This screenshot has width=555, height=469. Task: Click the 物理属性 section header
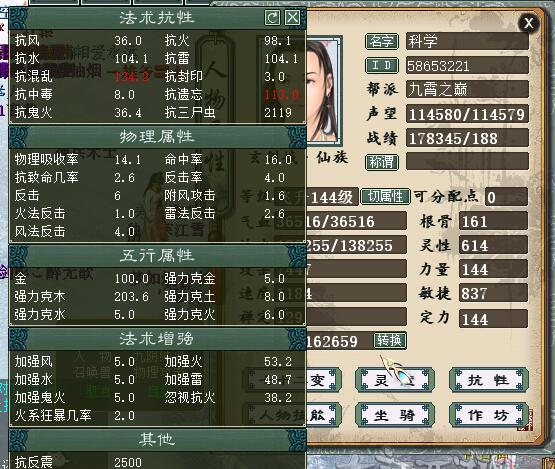tap(157, 136)
